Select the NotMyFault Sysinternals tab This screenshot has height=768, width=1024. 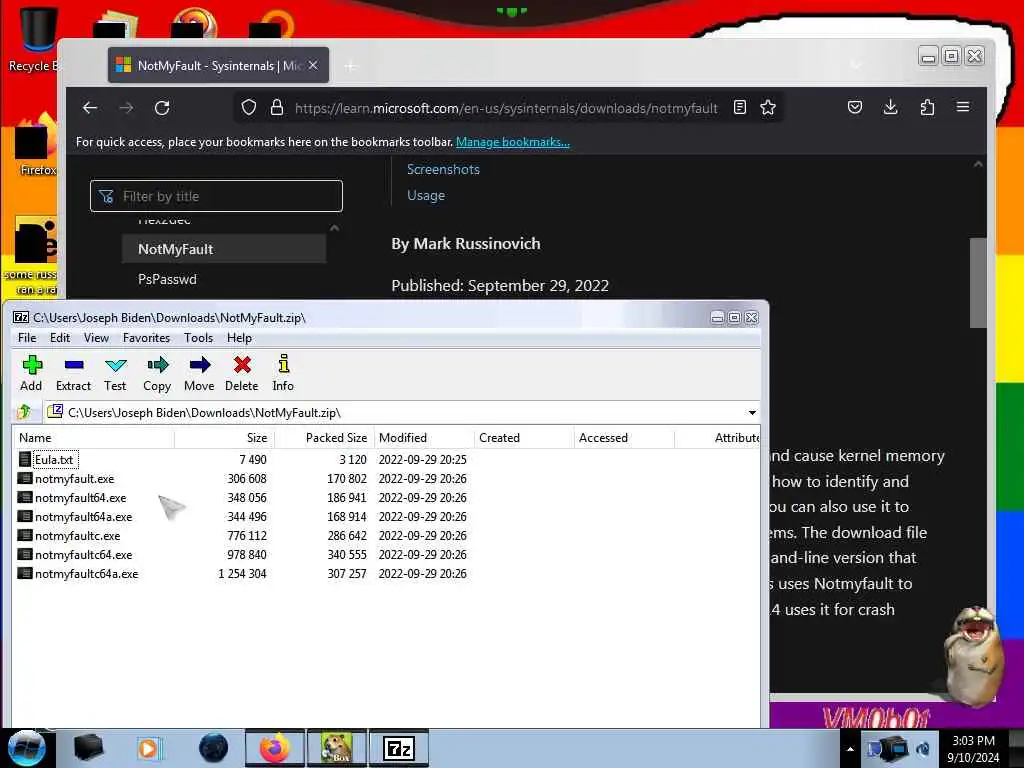coord(218,65)
